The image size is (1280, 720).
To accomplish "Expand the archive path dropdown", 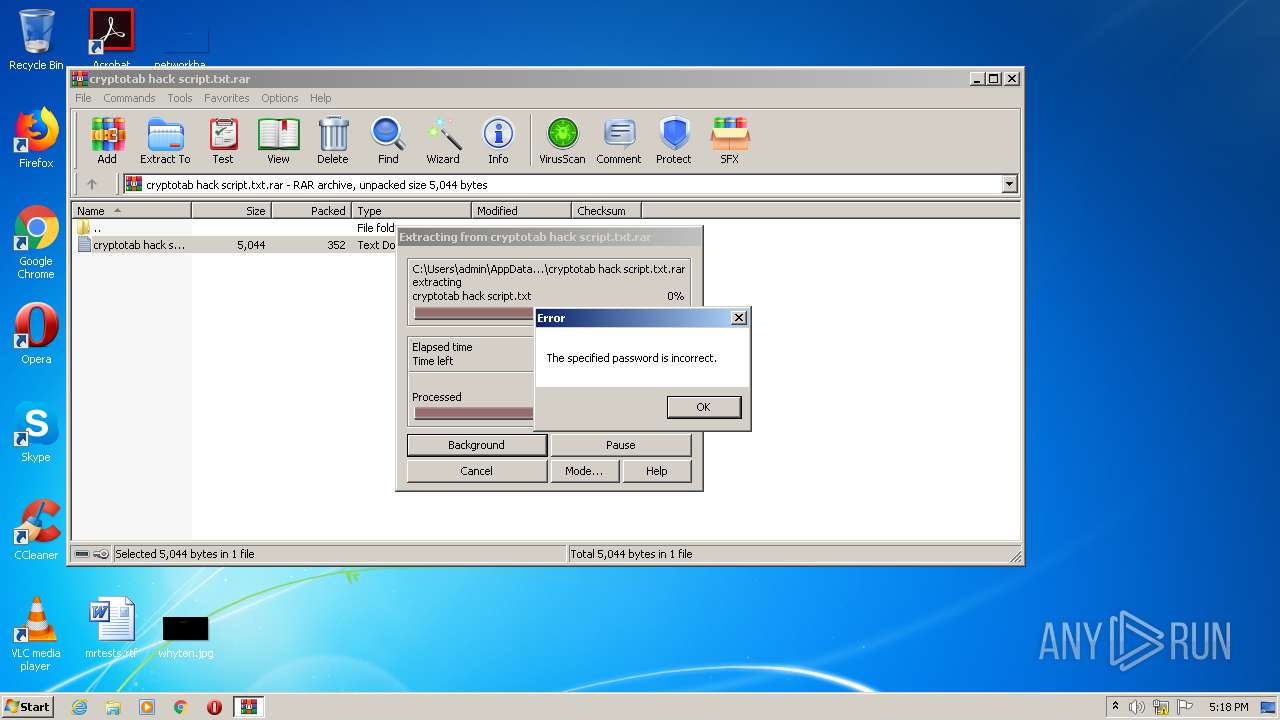I will tap(1009, 184).
